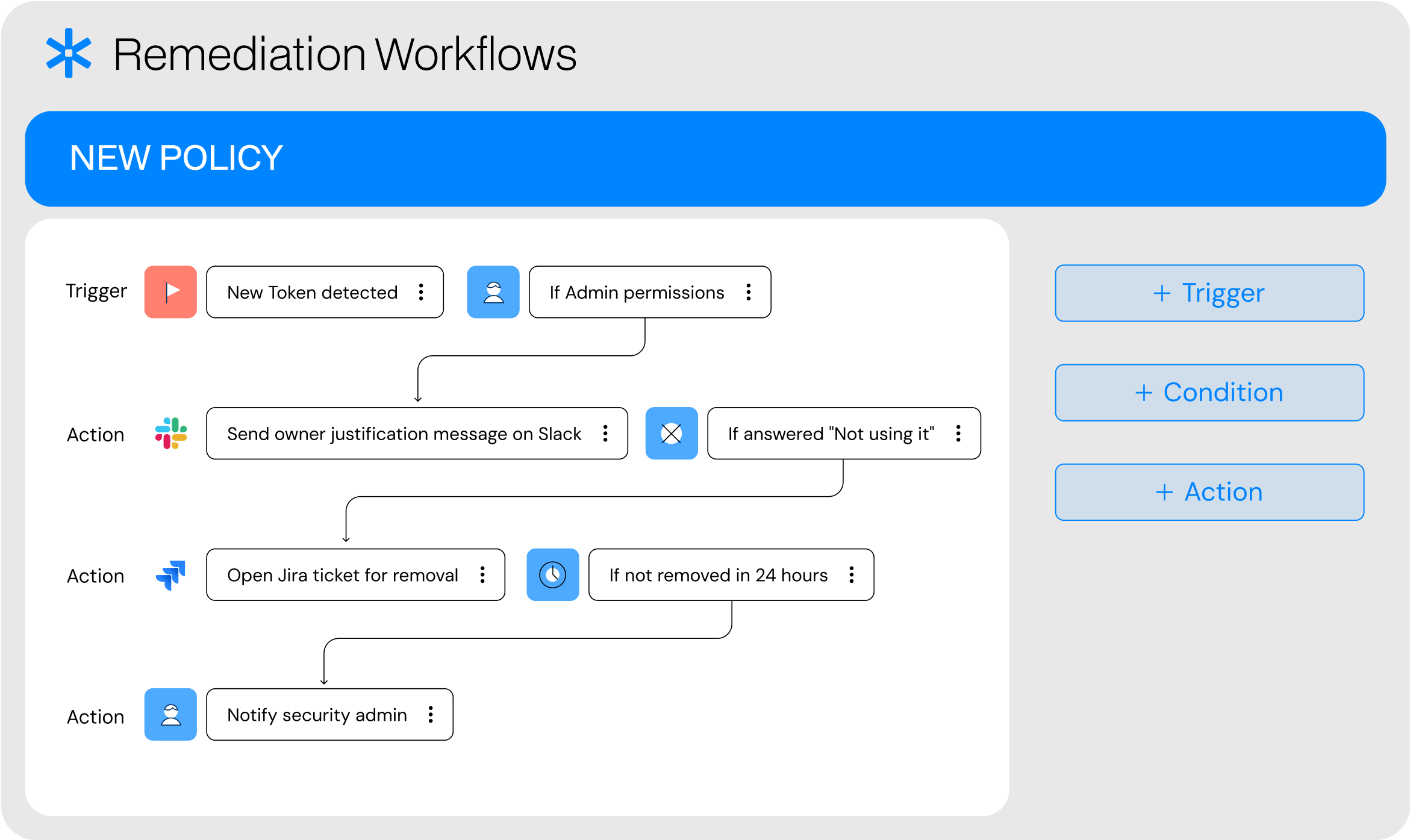Screen dimensions: 1410x840
Task: Open the If not removed in 24 hours menu
Action: [852, 574]
